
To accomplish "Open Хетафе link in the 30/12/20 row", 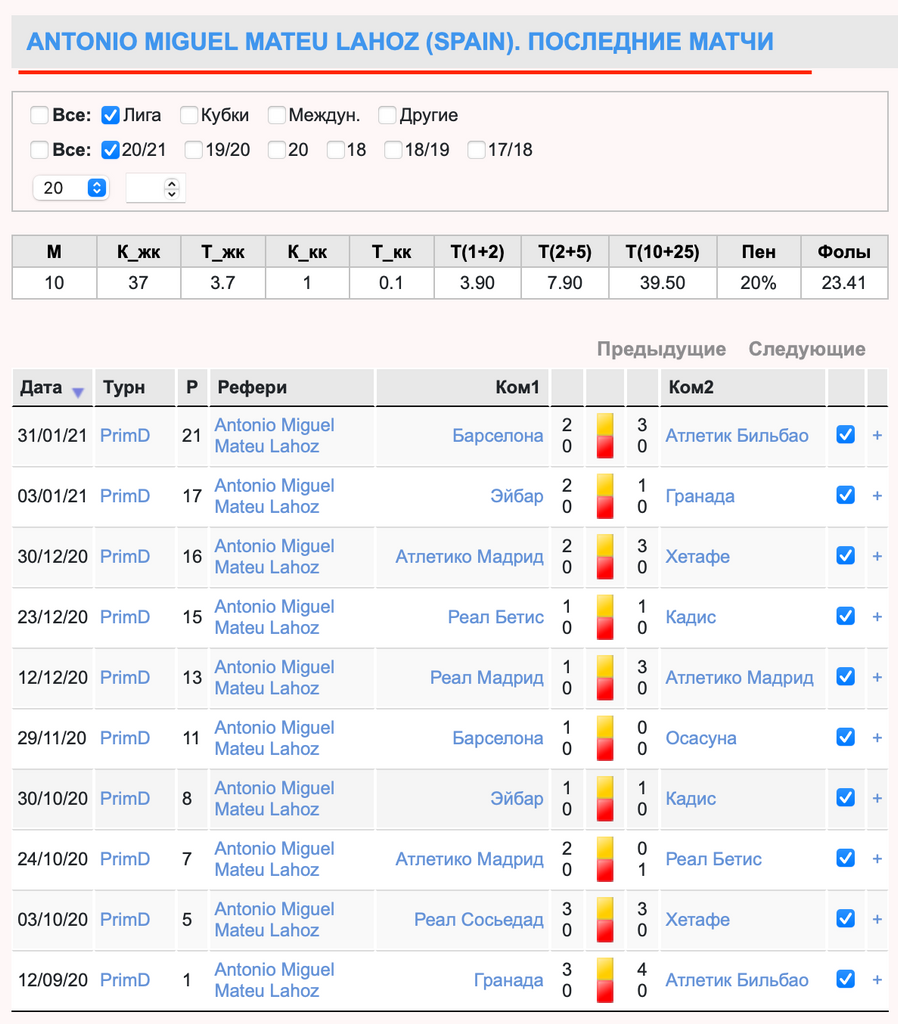I will (x=698, y=556).
